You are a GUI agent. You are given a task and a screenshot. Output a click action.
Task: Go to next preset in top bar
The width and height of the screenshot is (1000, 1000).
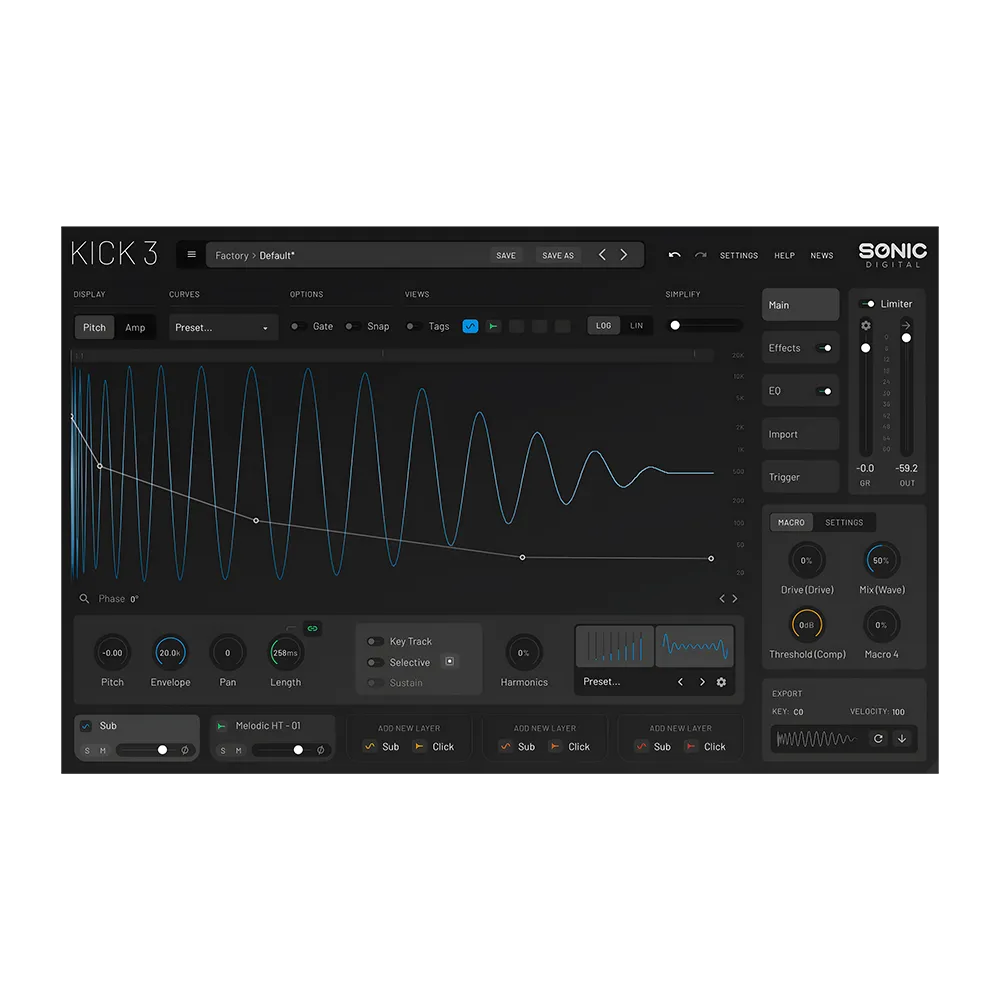[624, 255]
